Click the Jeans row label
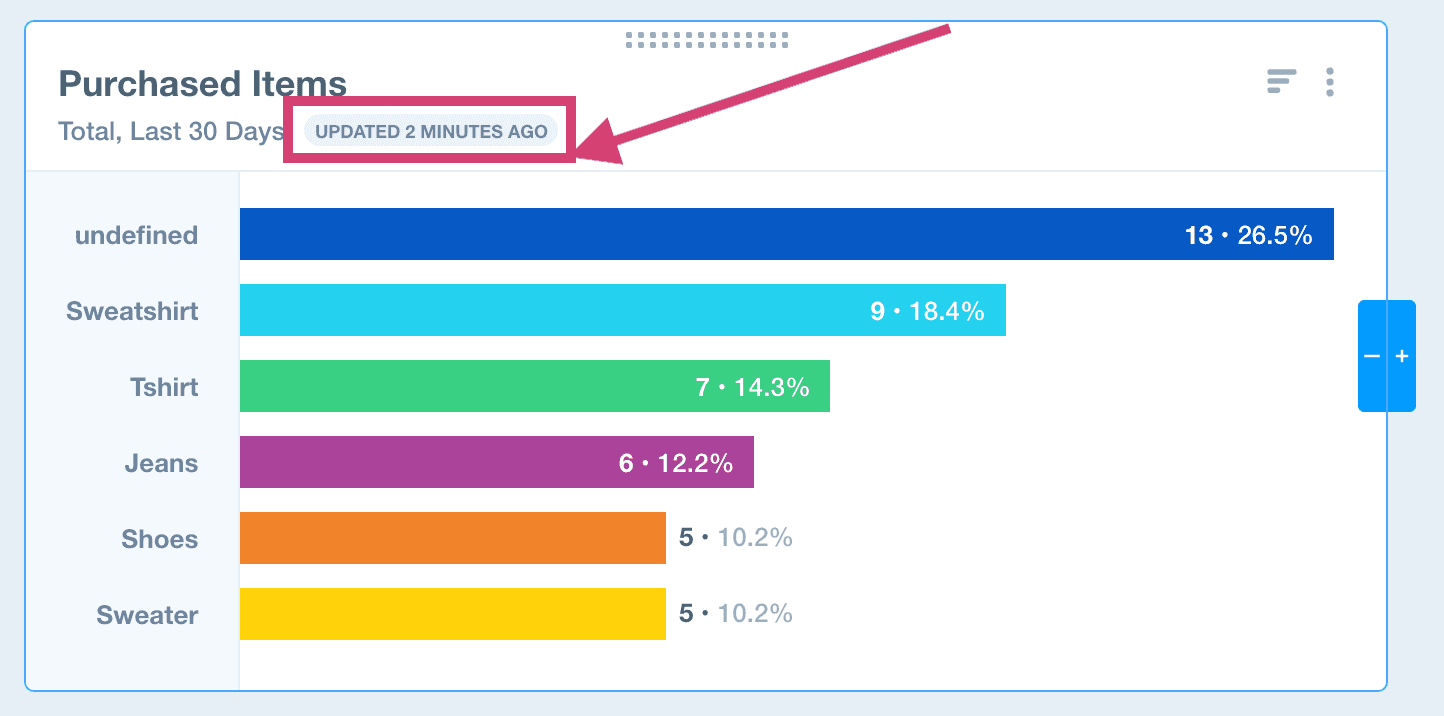Screen dimensions: 1444x716 pos(161,463)
